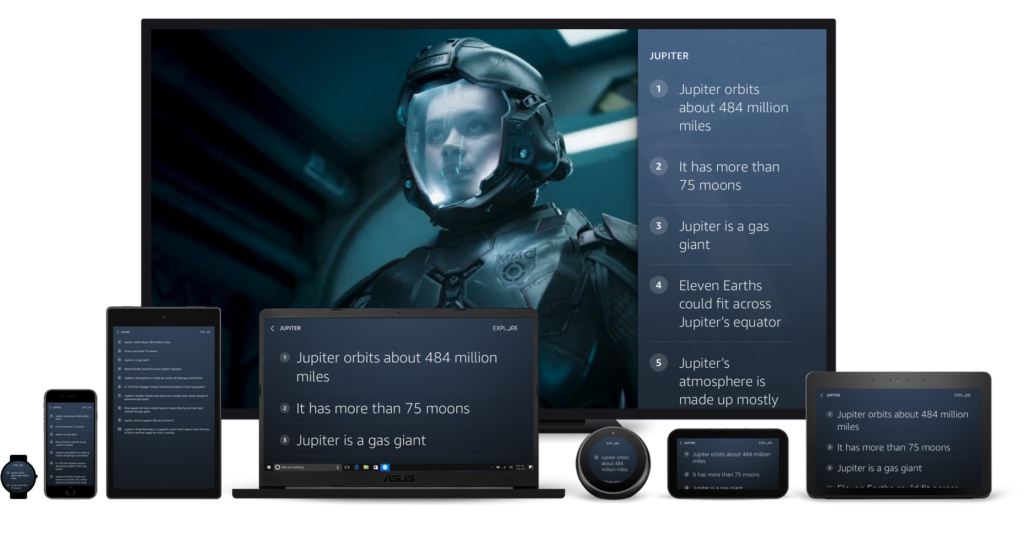Image resolution: width=1024 pixels, height=542 pixels.
Task: Click 'It has more than 75 moons' on laptop
Action: [x=382, y=408]
